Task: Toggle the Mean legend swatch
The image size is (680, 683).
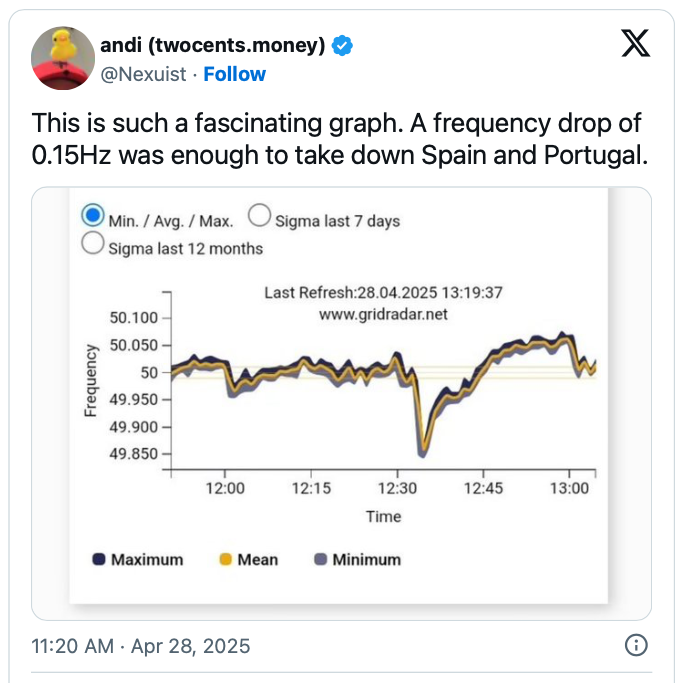Action: (x=226, y=560)
